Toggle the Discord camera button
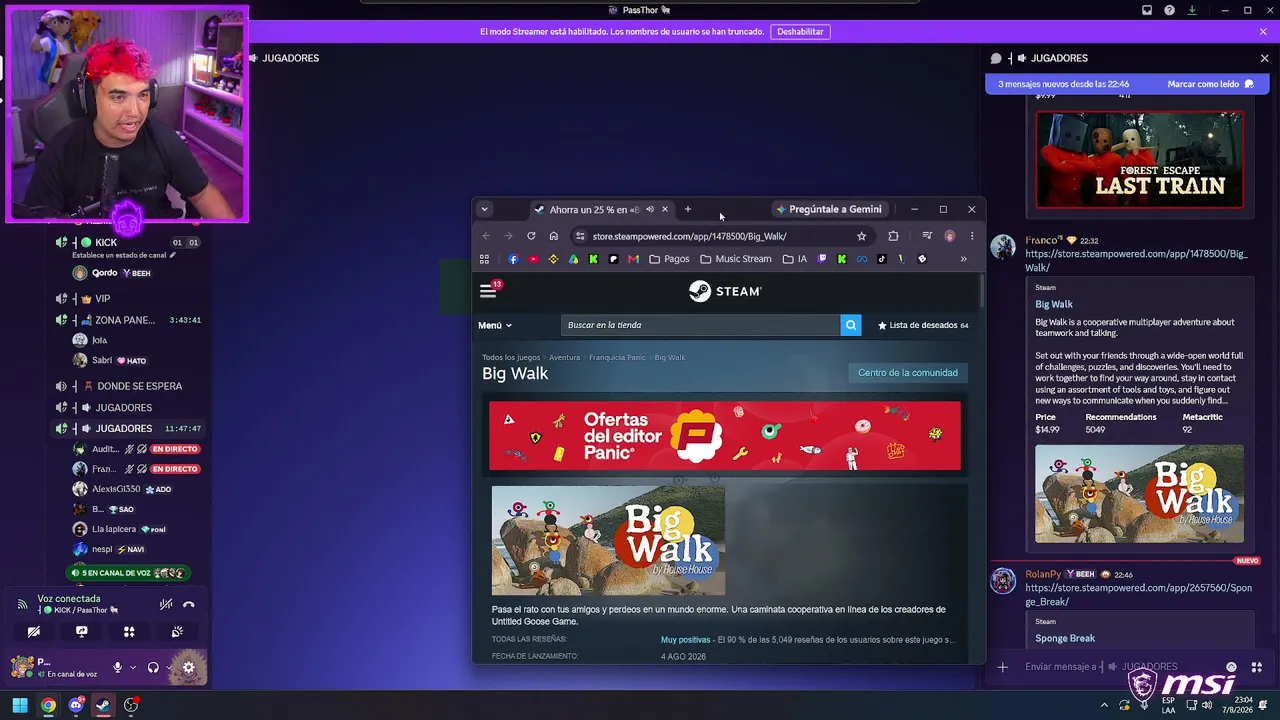This screenshot has height=720, width=1280. [x=33, y=632]
